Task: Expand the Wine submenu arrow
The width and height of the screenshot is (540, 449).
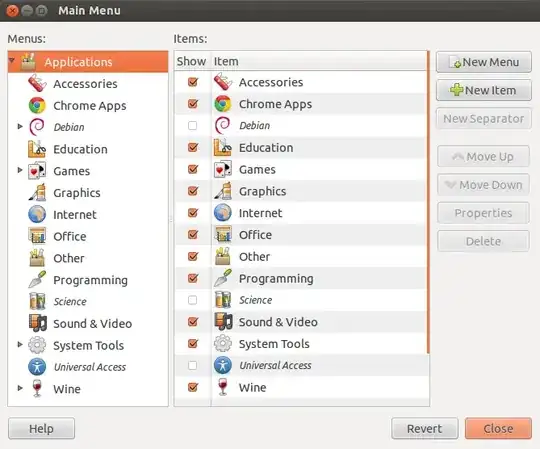Action: coord(20,388)
